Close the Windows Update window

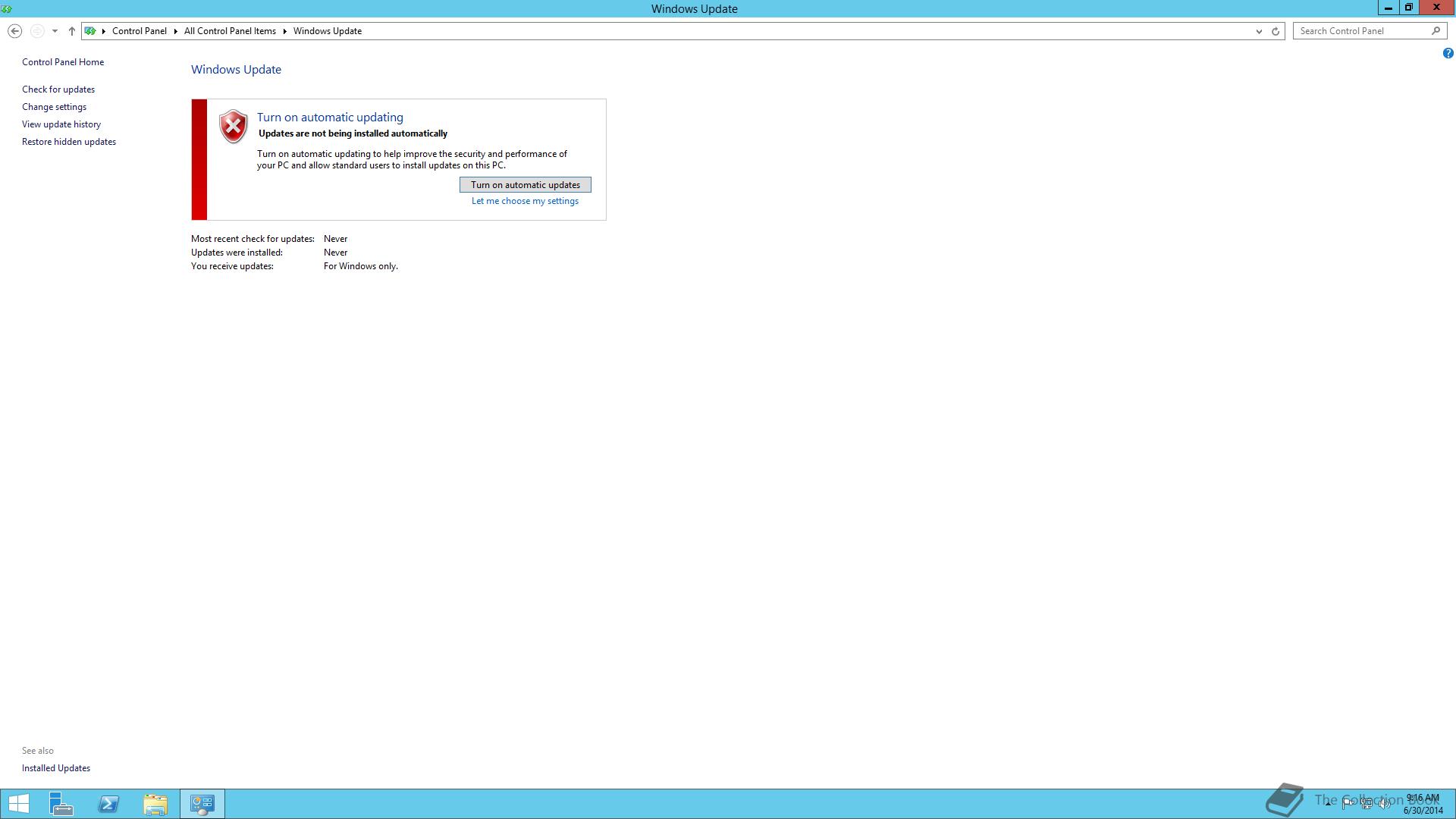click(x=1436, y=8)
